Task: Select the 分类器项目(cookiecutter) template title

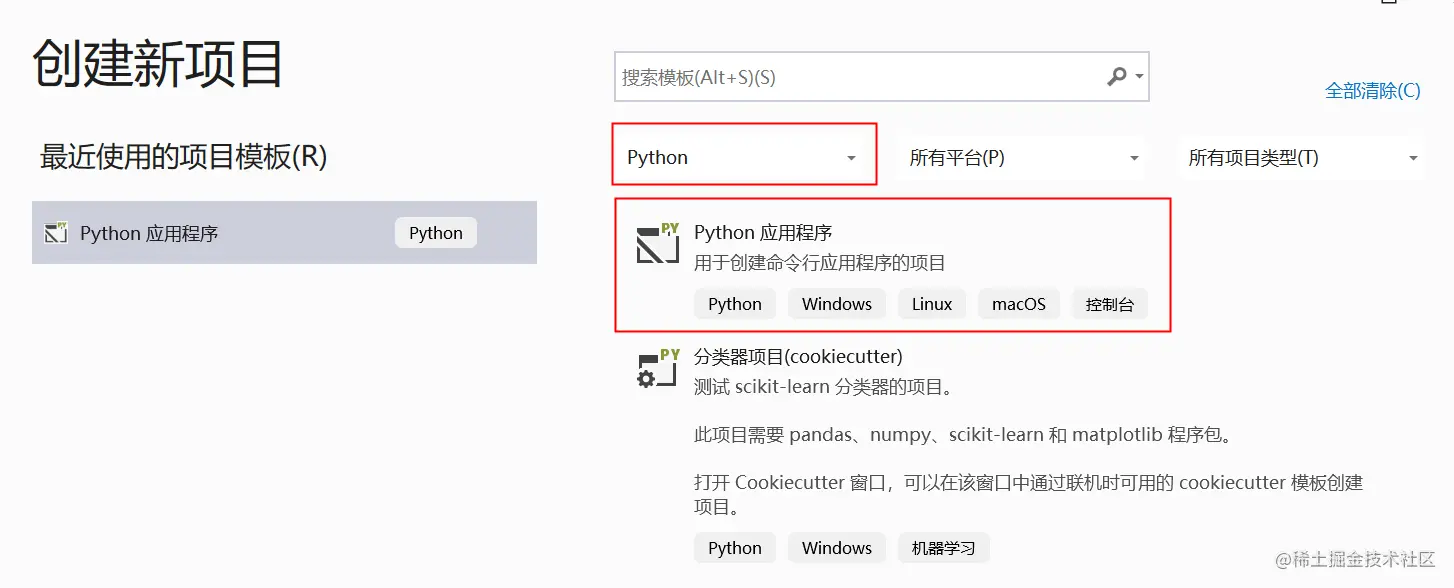Action: [798, 357]
